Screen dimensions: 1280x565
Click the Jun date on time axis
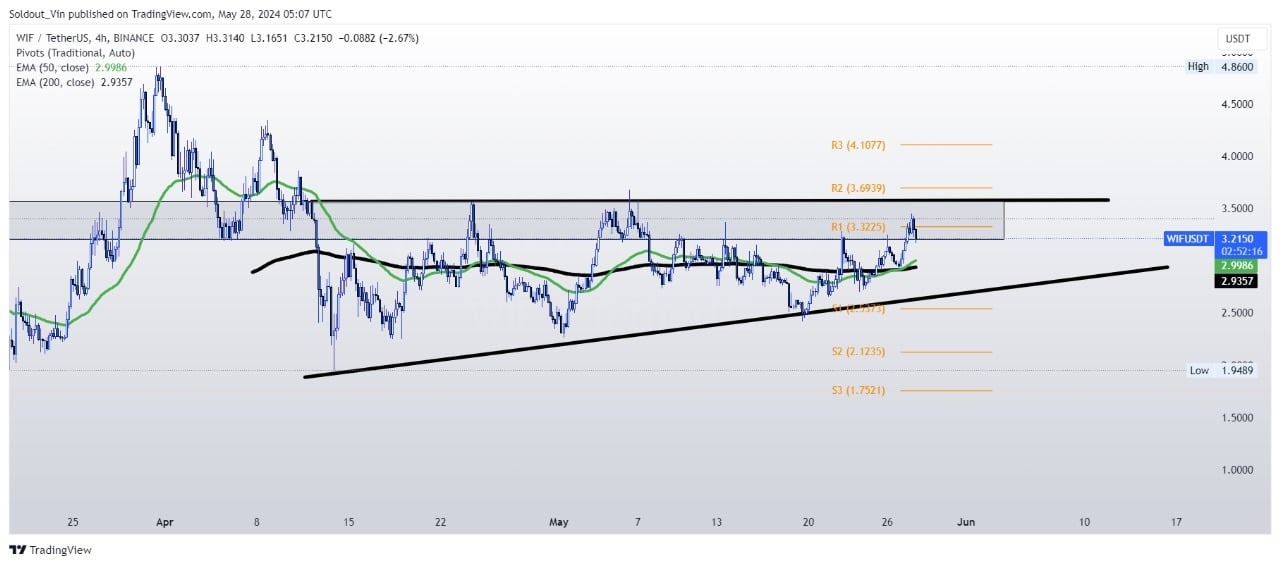tap(965, 521)
